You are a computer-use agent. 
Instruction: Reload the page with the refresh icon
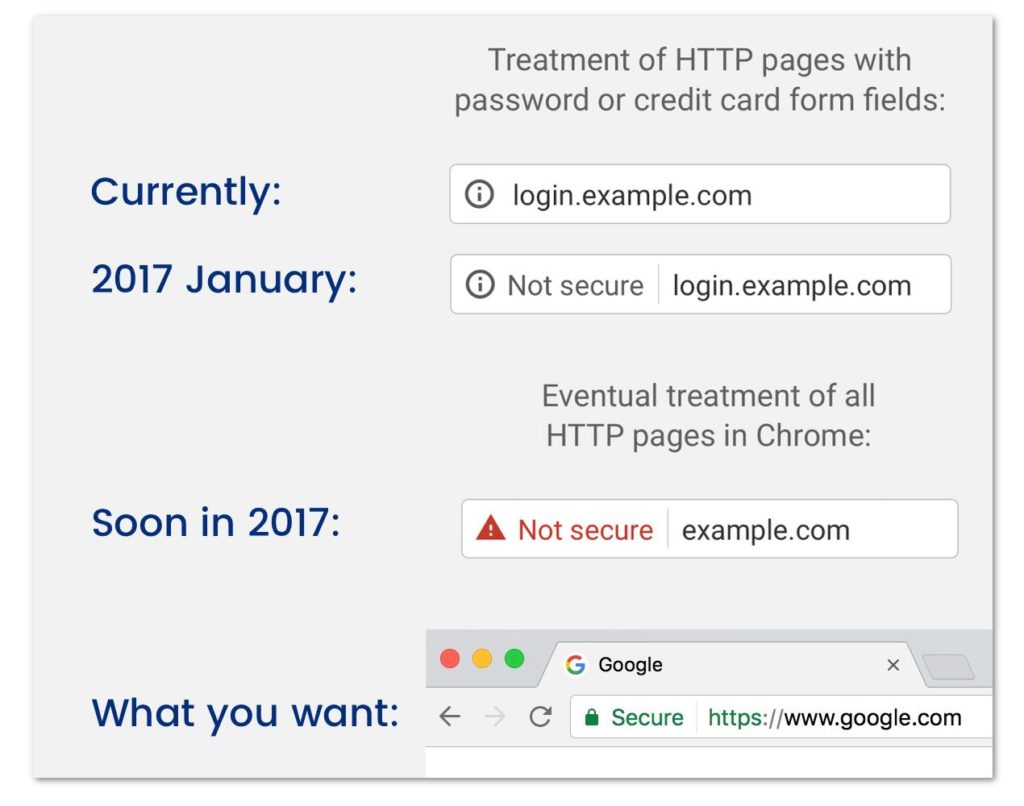[x=541, y=717]
